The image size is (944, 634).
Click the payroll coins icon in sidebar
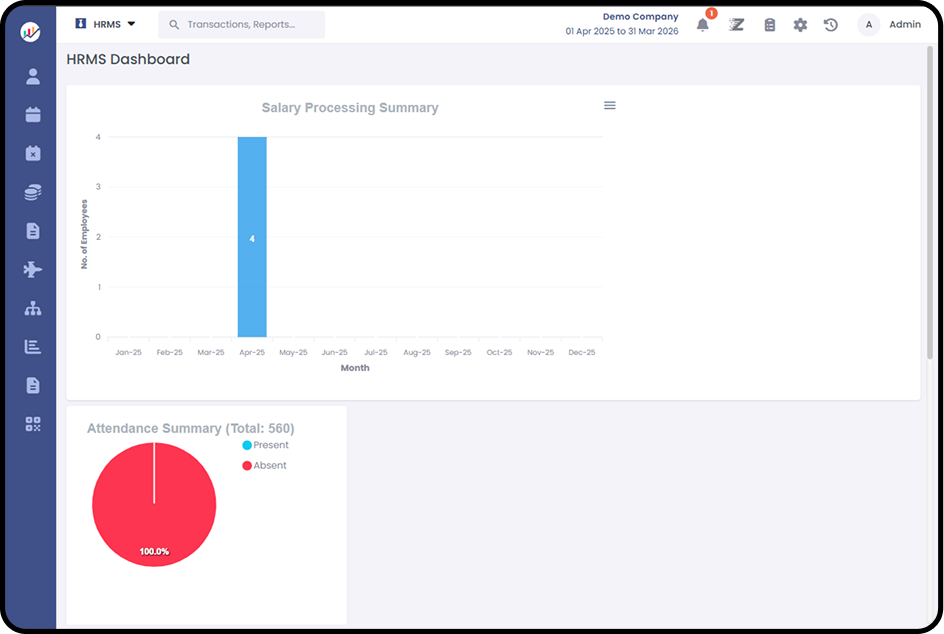point(31,191)
